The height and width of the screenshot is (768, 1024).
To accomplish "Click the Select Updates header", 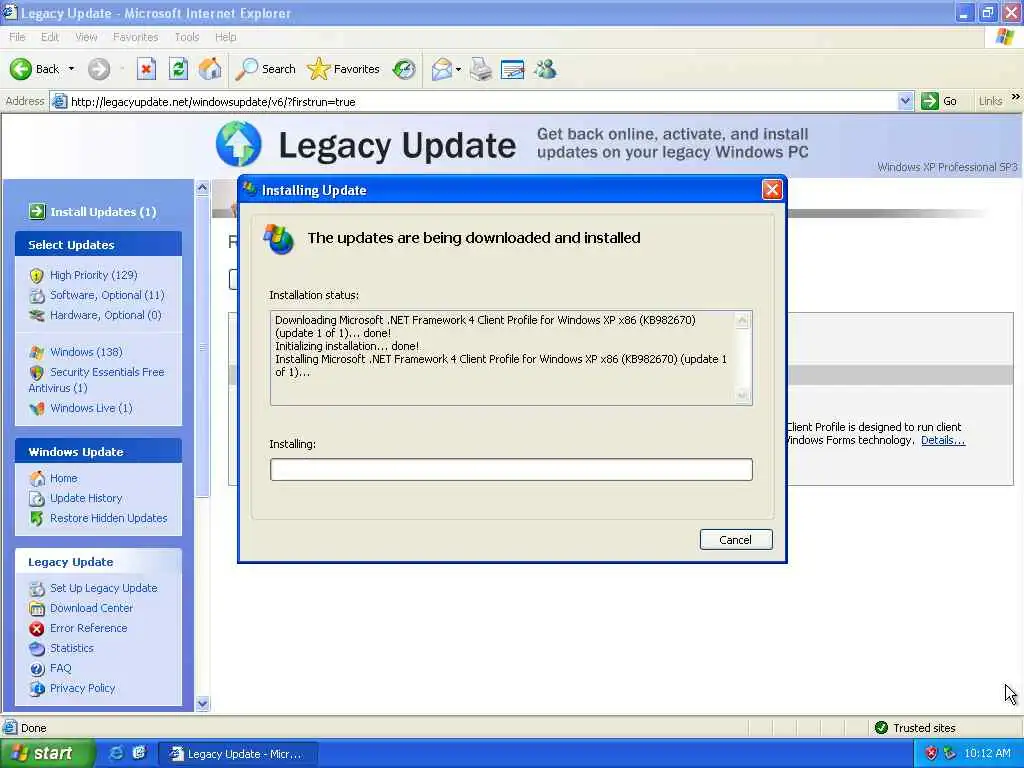I will pyautogui.click(x=99, y=244).
